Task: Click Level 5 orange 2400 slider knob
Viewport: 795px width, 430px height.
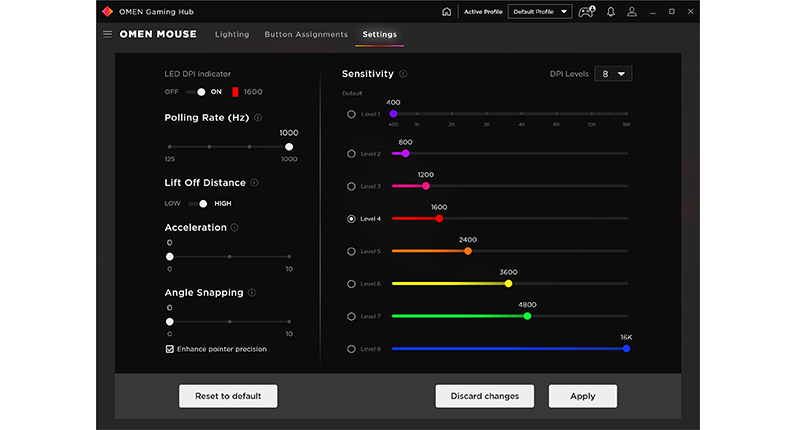Action: point(468,251)
